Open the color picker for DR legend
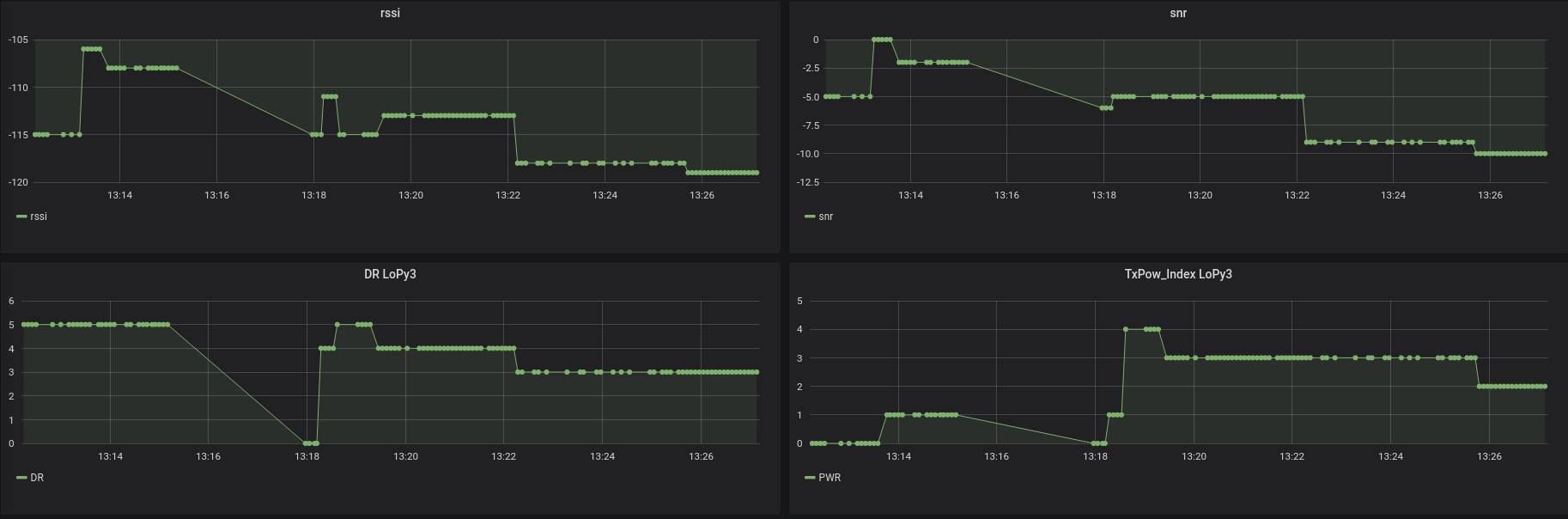This screenshot has width=1568, height=519. click(x=21, y=478)
